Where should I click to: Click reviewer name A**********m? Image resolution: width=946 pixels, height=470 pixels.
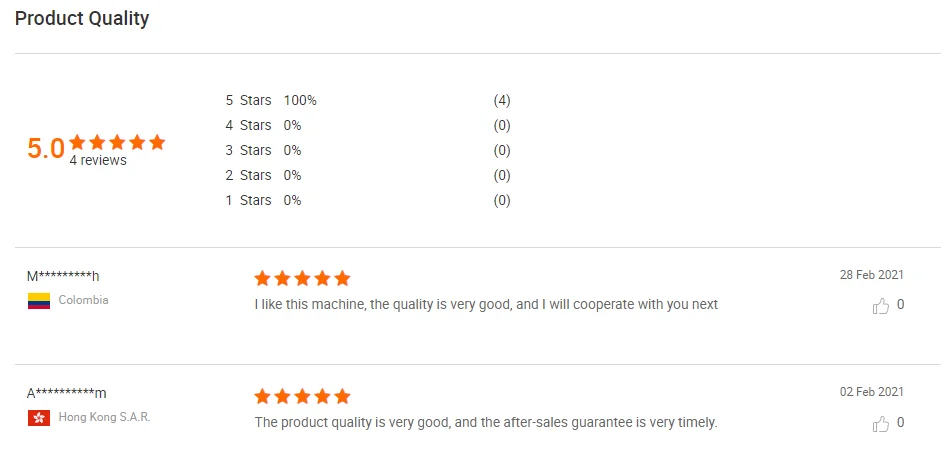66,393
